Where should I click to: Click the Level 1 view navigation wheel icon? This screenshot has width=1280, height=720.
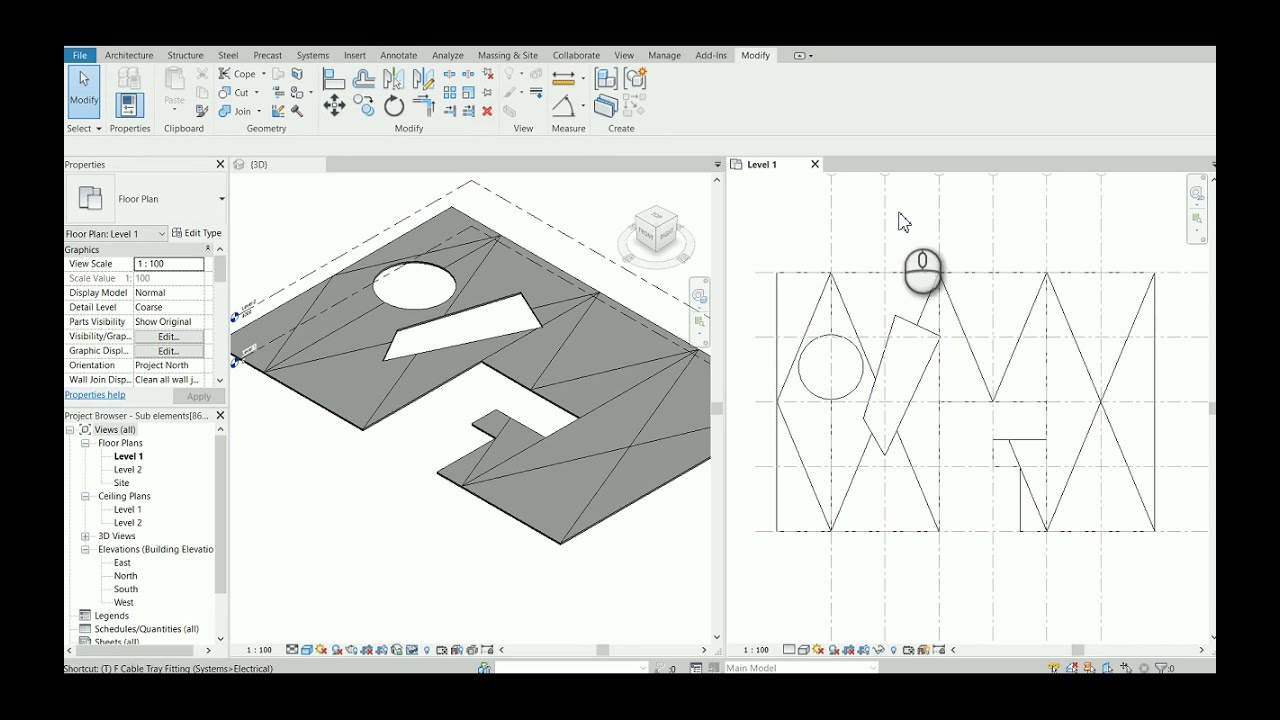[1197, 194]
